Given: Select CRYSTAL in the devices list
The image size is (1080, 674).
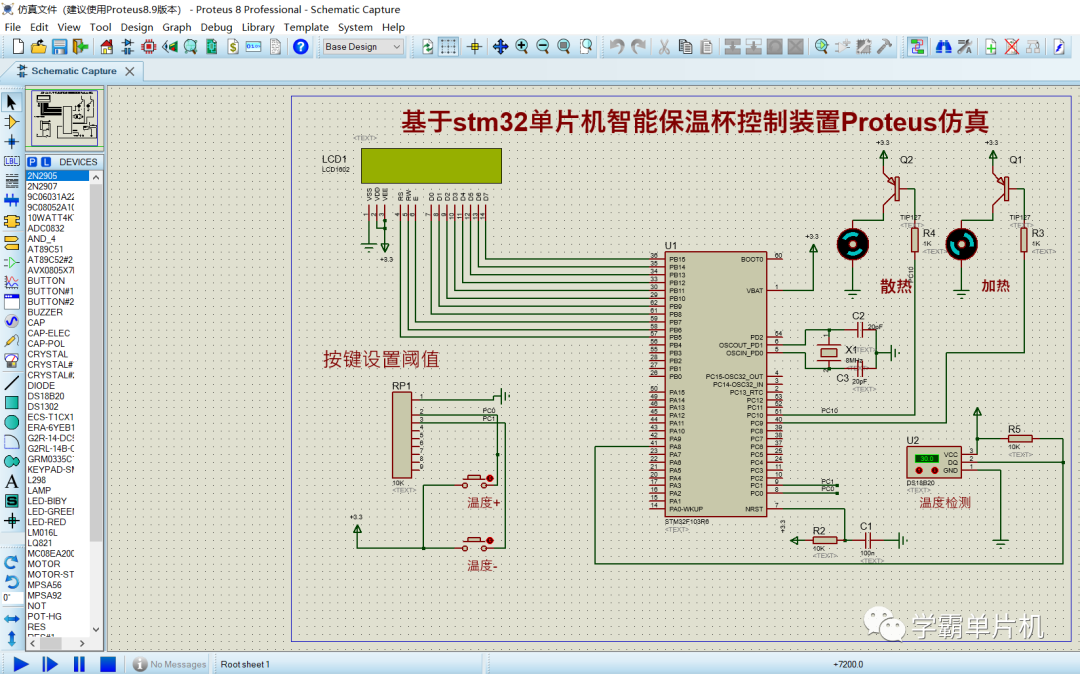Looking at the screenshot, I should (58, 355).
